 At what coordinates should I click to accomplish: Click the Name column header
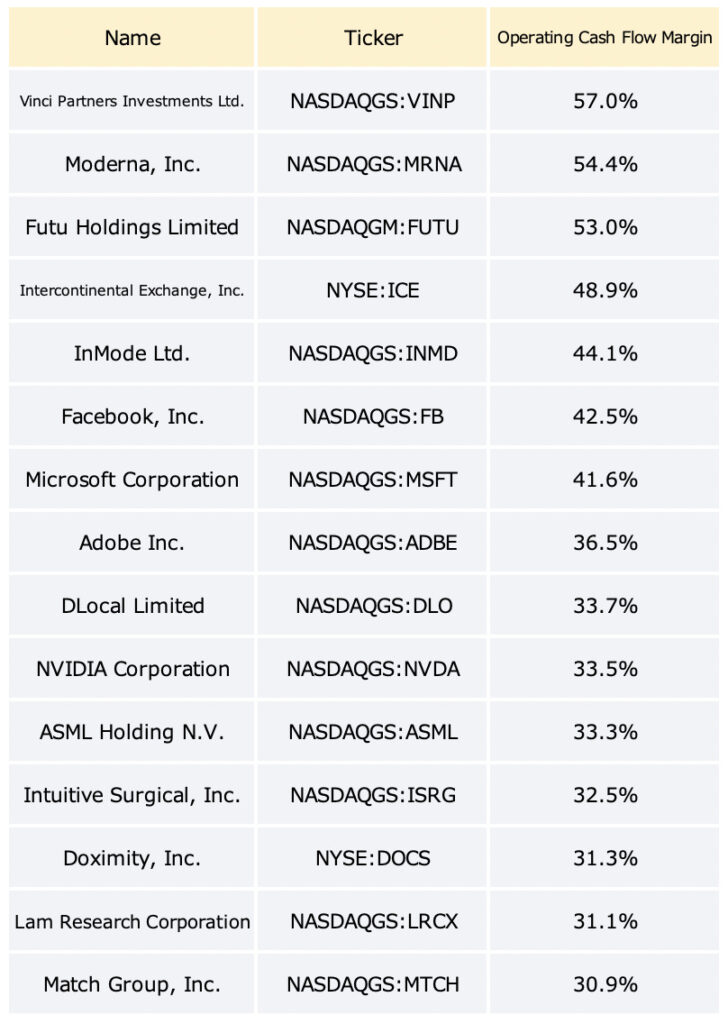pyautogui.click(x=132, y=37)
